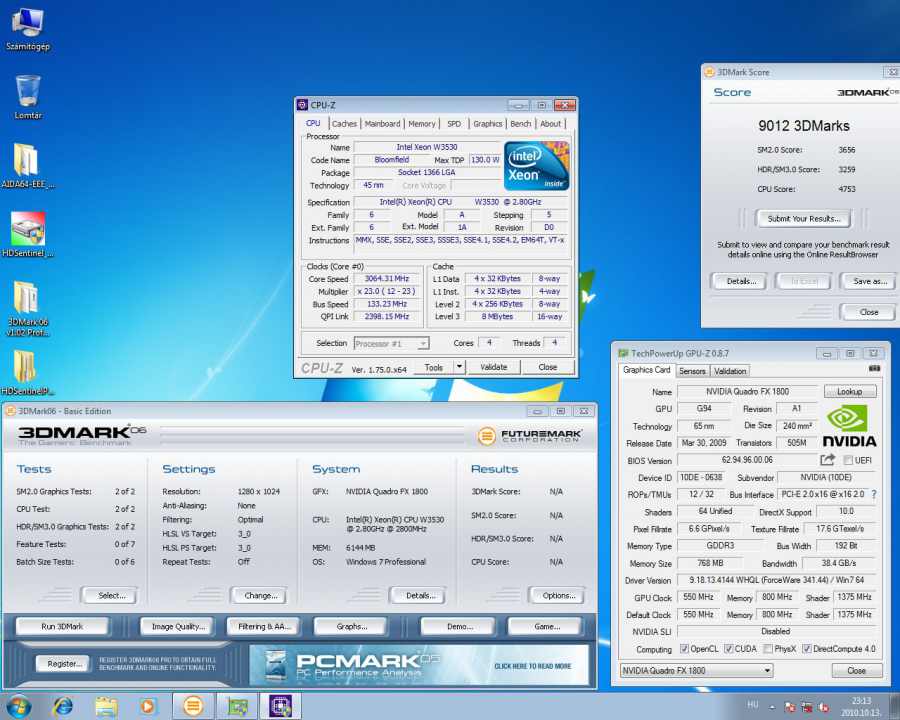Viewport: 900px width, 720px height.
Task: Click Save as in 3DMark Score window
Action: coord(870,281)
